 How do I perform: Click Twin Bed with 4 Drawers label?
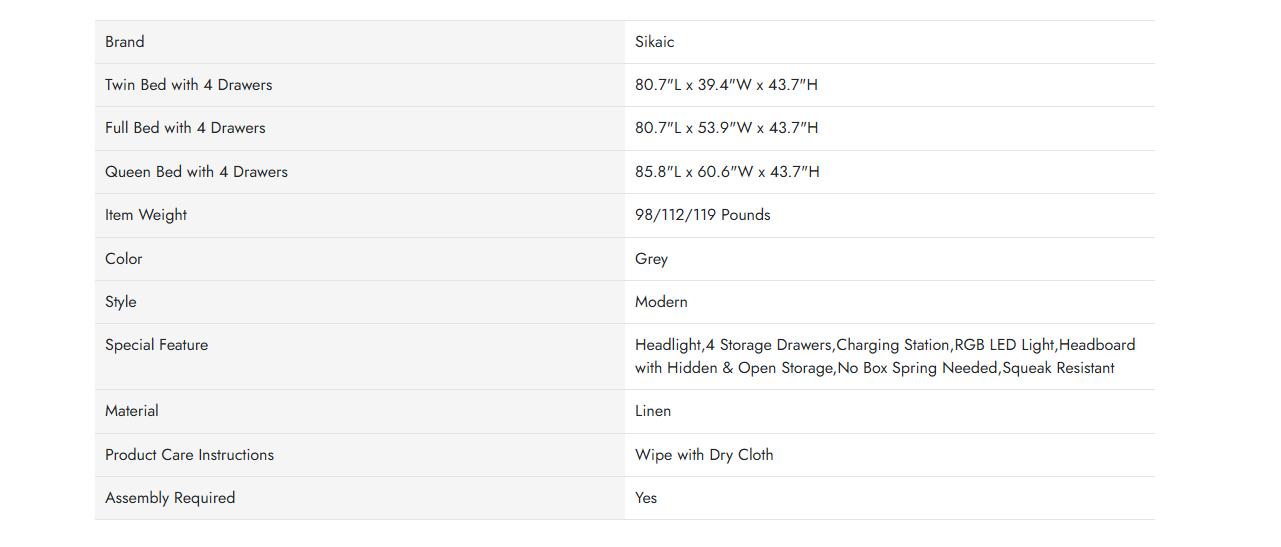[x=189, y=85]
